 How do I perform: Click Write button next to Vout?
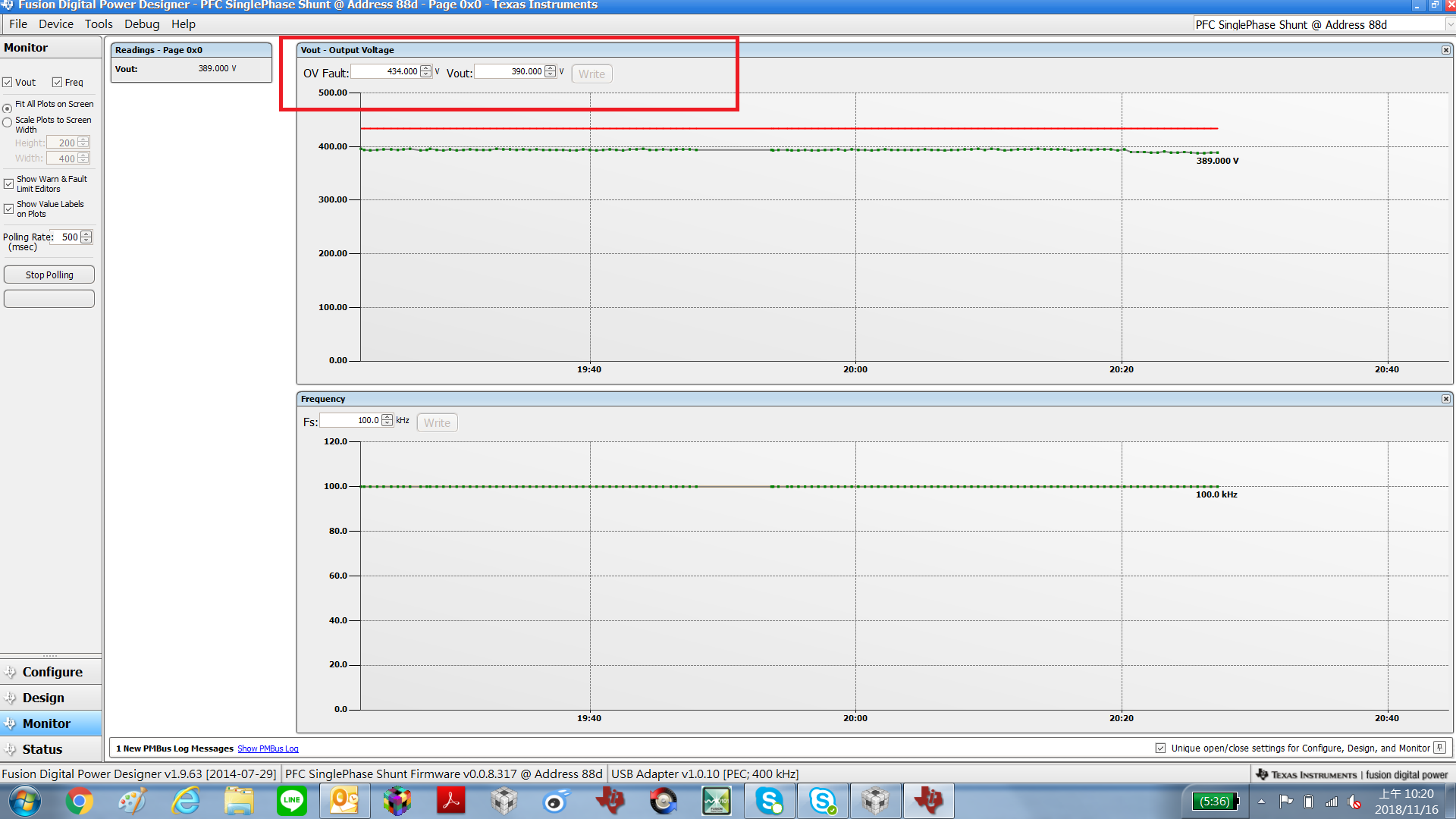591,74
